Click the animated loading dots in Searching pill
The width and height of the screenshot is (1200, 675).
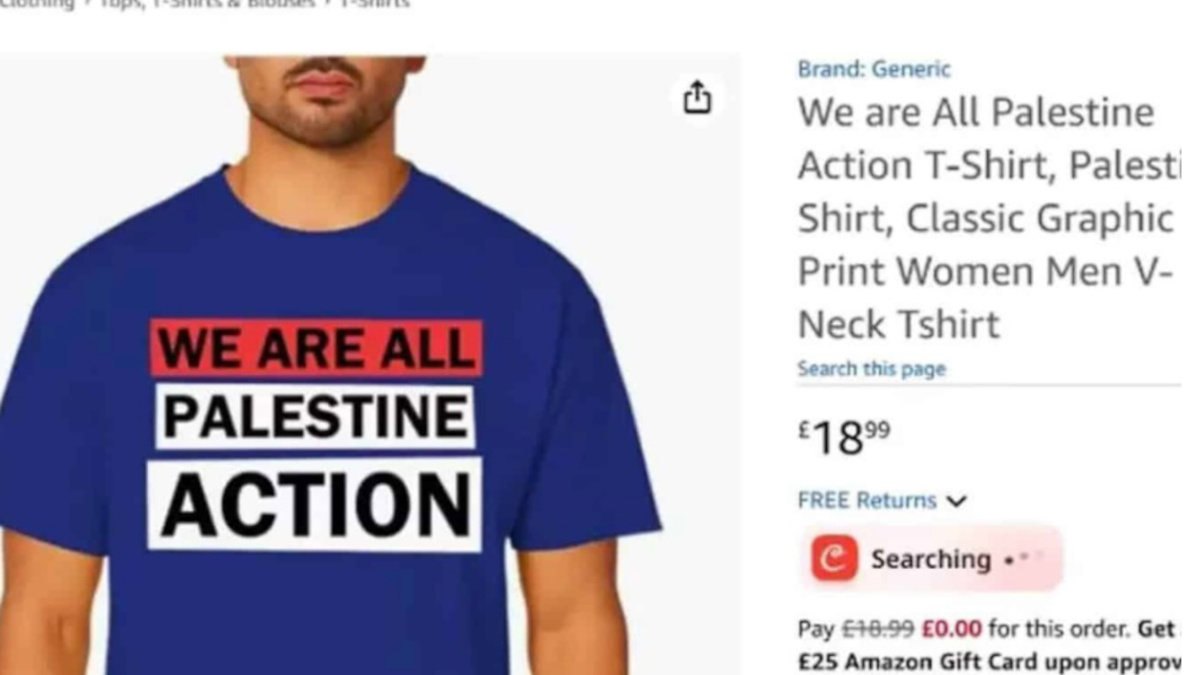(x=1024, y=558)
